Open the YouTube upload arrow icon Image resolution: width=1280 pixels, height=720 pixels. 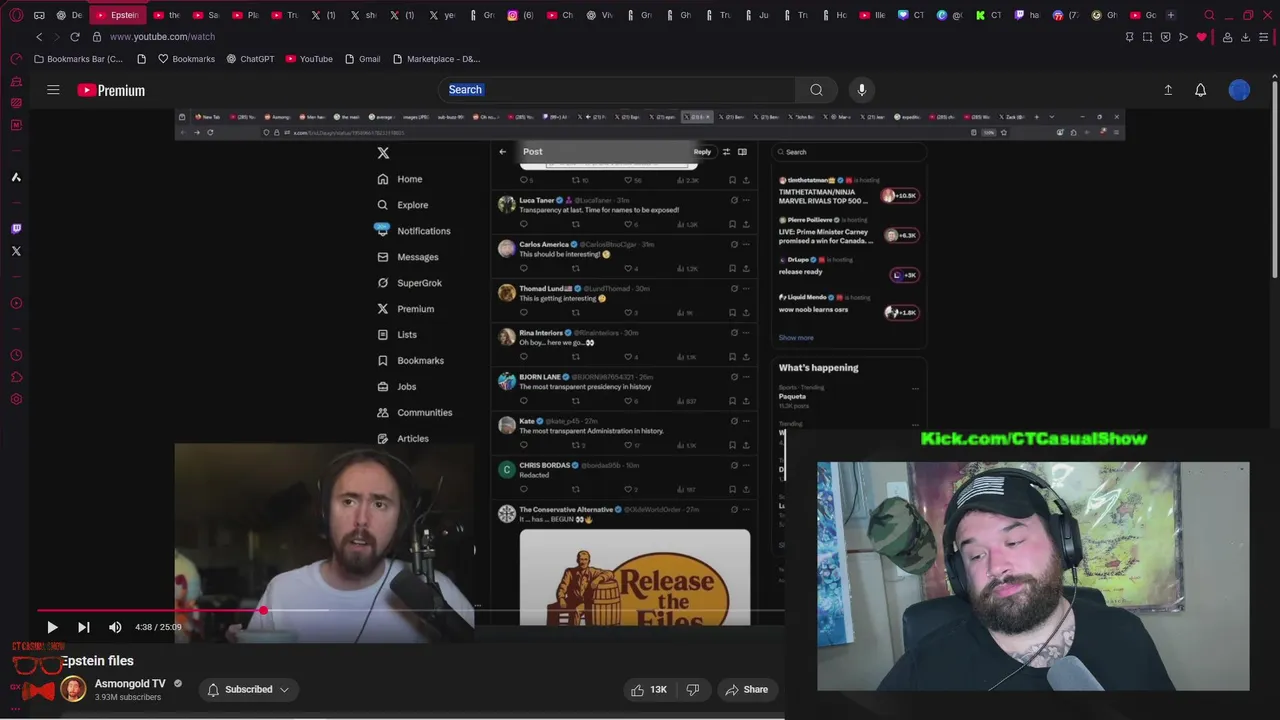[x=1168, y=90]
